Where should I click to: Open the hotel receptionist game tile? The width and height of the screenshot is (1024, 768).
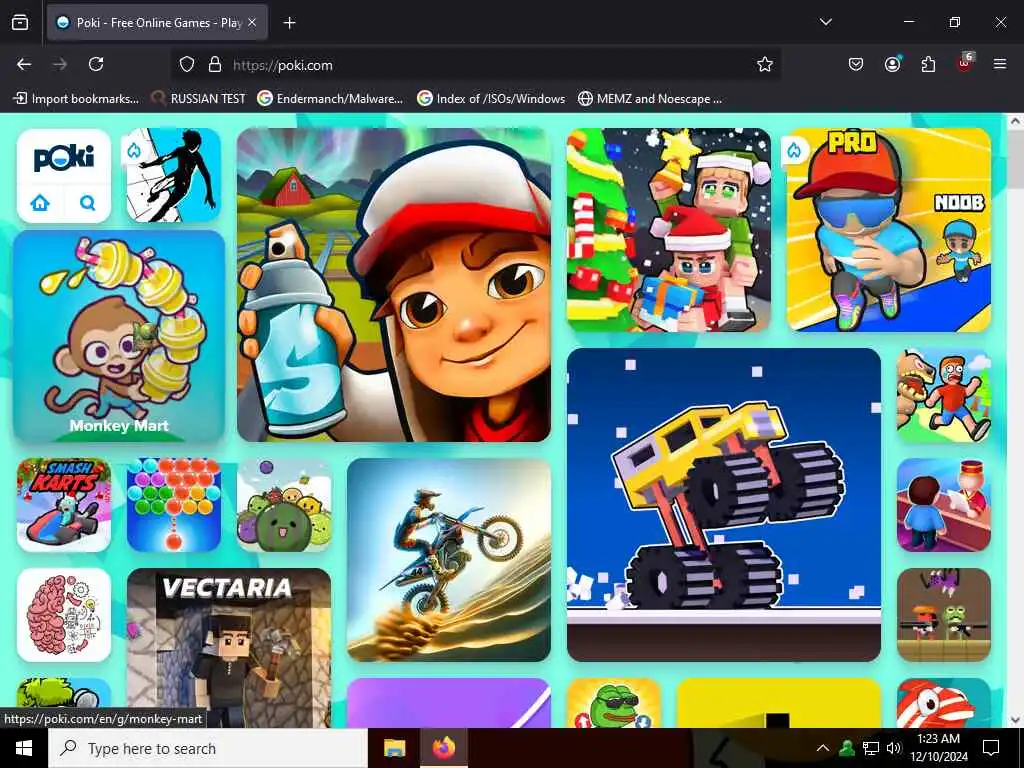point(944,505)
